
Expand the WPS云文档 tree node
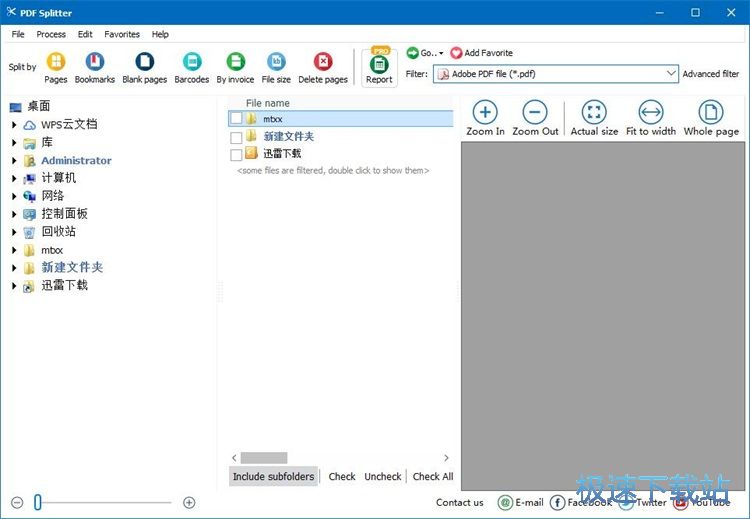tap(14, 125)
